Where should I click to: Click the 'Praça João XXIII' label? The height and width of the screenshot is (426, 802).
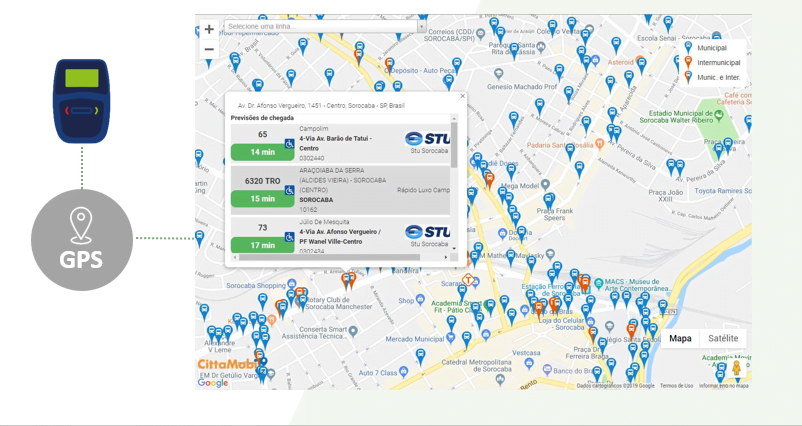click(x=665, y=195)
